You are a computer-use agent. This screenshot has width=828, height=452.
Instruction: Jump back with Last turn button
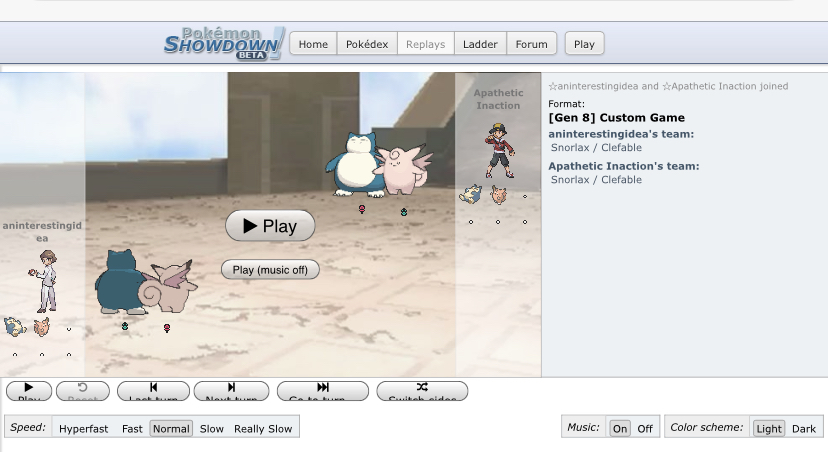point(153,391)
